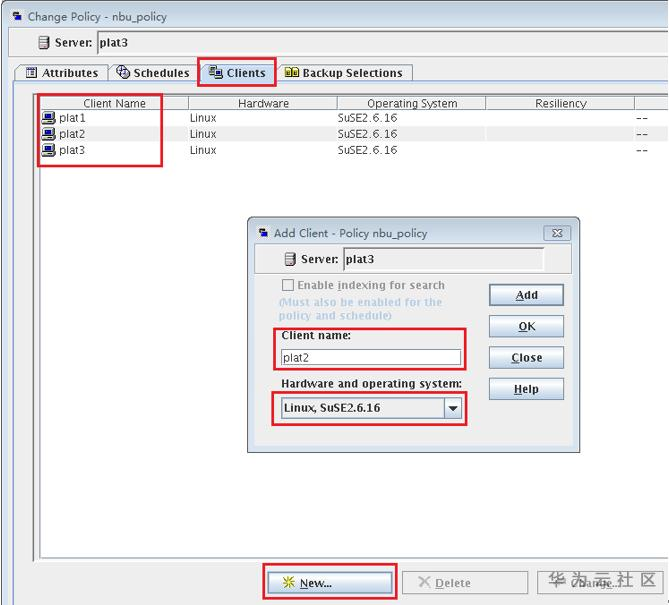Select the plat2 client name

tap(72, 134)
